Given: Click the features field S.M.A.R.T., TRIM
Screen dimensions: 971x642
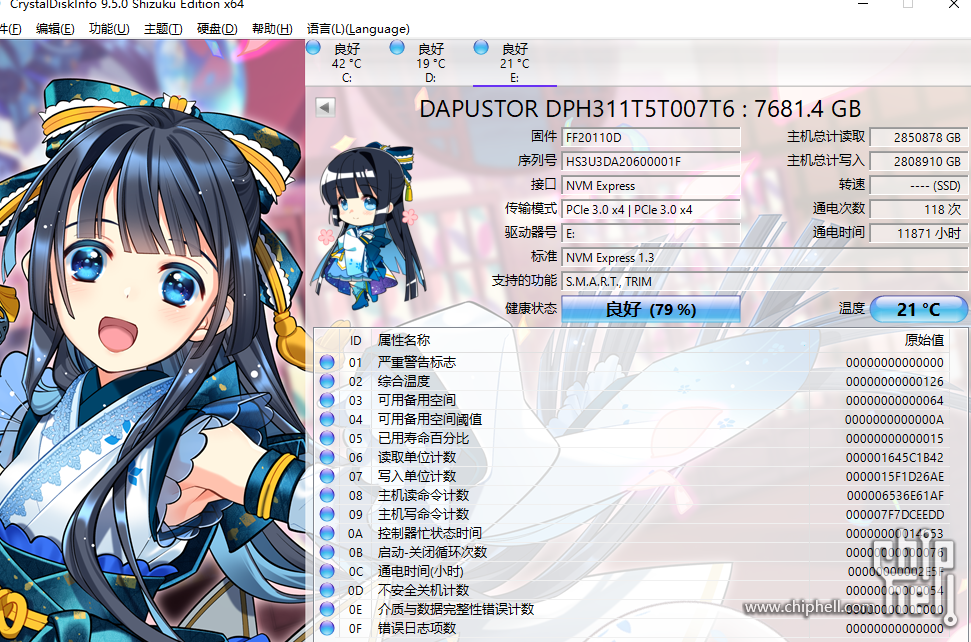Looking at the screenshot, I should tap(764, 281).
